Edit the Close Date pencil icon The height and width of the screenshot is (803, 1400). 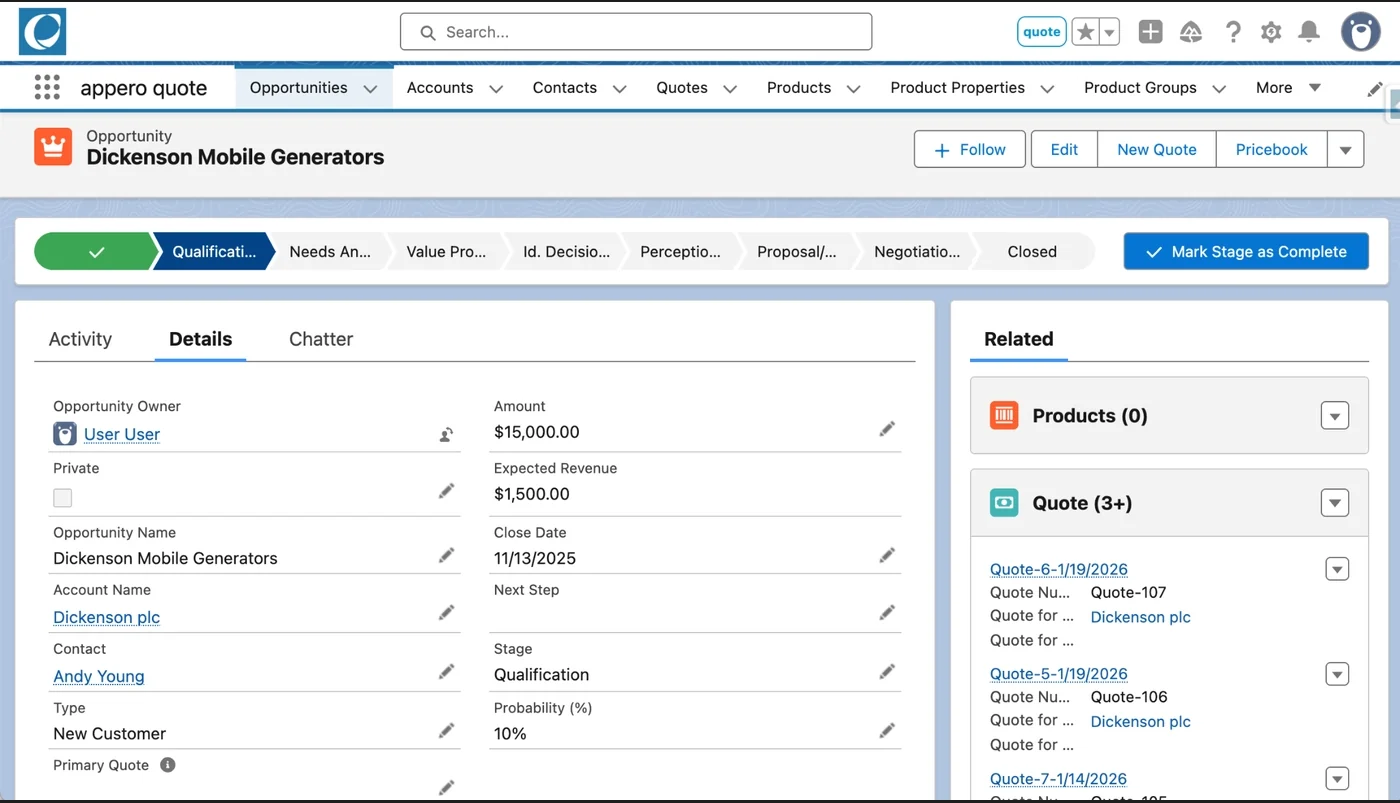[x=887, y=555]
